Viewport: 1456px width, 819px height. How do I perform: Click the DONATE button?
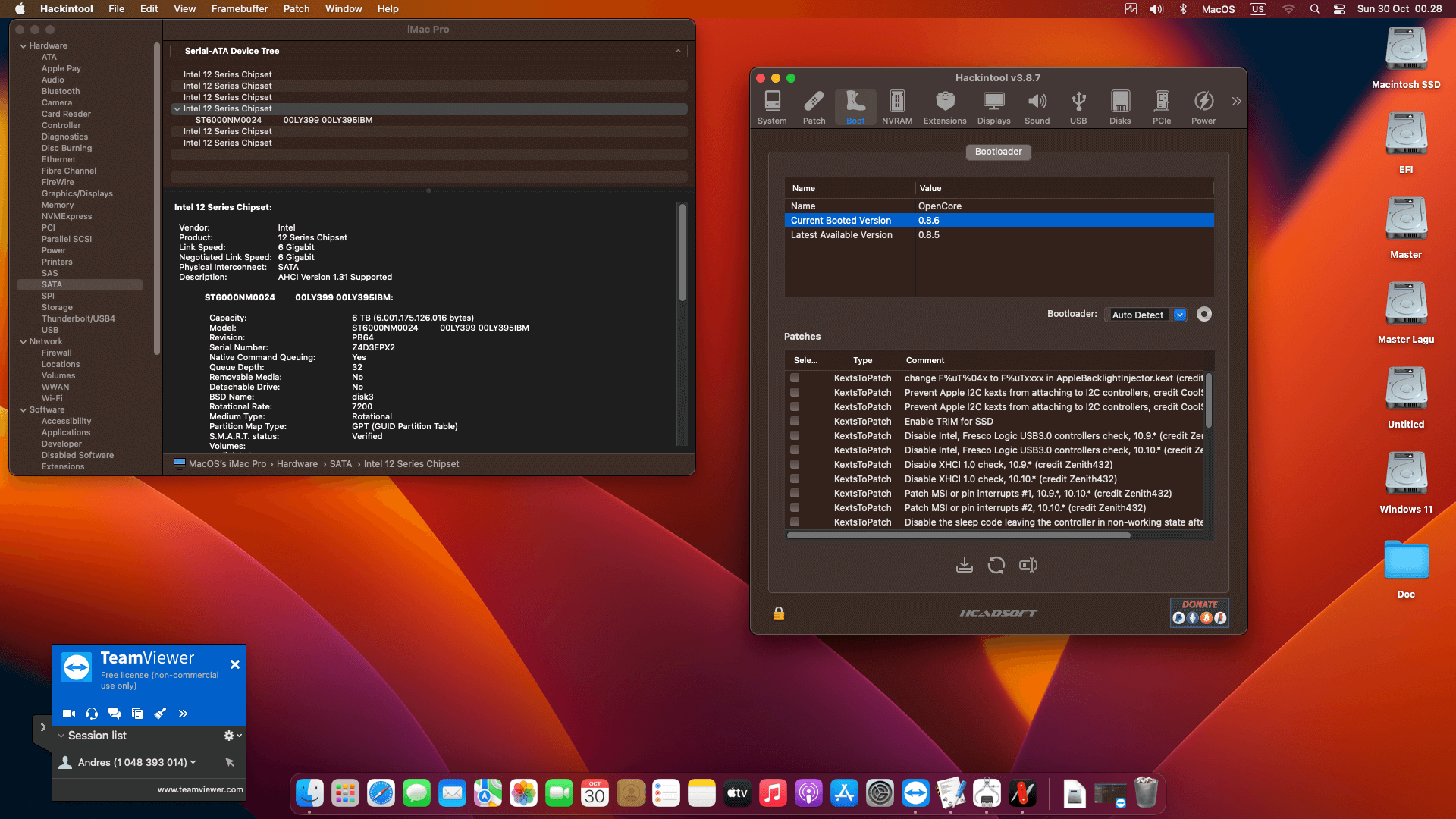1200,612
